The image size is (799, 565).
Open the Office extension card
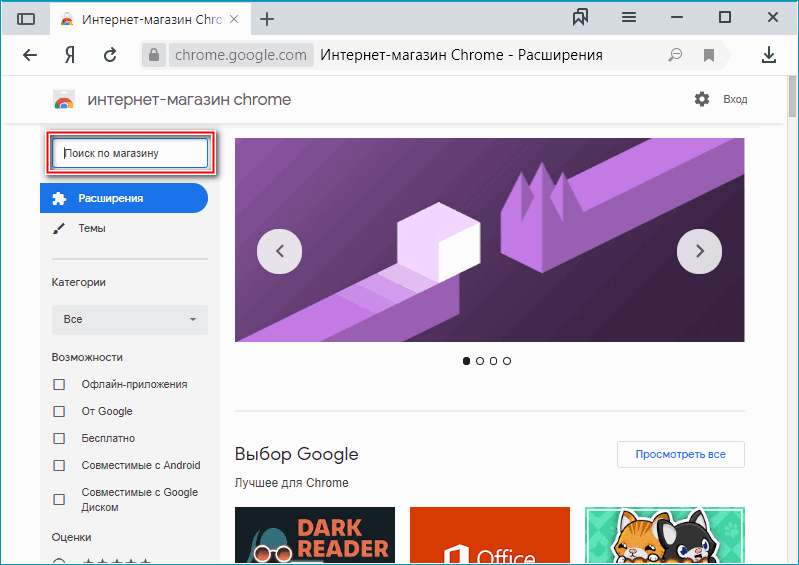tap(490, 535)
